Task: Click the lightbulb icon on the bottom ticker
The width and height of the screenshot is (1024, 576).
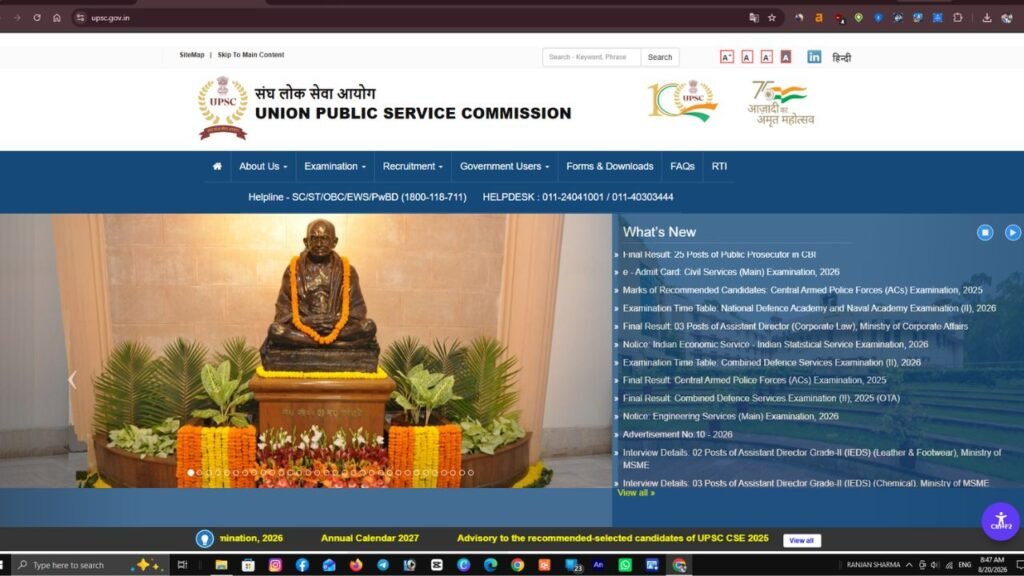Action: (x=204, y=539)
